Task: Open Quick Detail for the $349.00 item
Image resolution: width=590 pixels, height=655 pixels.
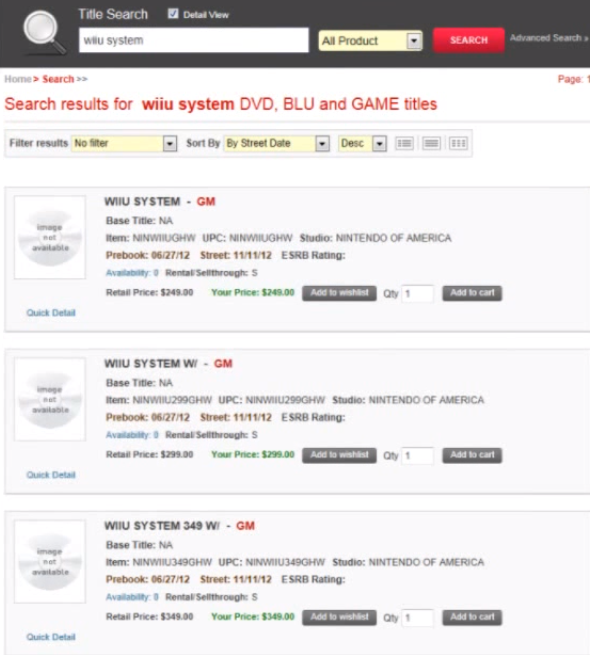Action: coord(51,637)
